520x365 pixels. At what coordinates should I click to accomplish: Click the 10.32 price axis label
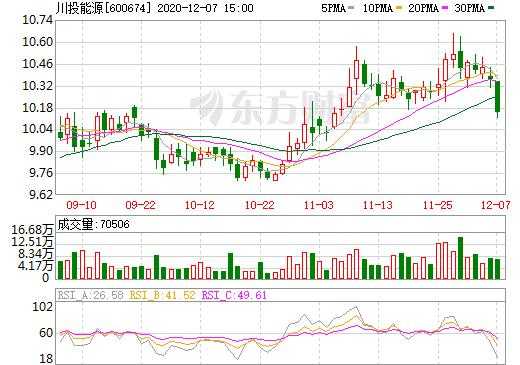[x=37, y=86]
